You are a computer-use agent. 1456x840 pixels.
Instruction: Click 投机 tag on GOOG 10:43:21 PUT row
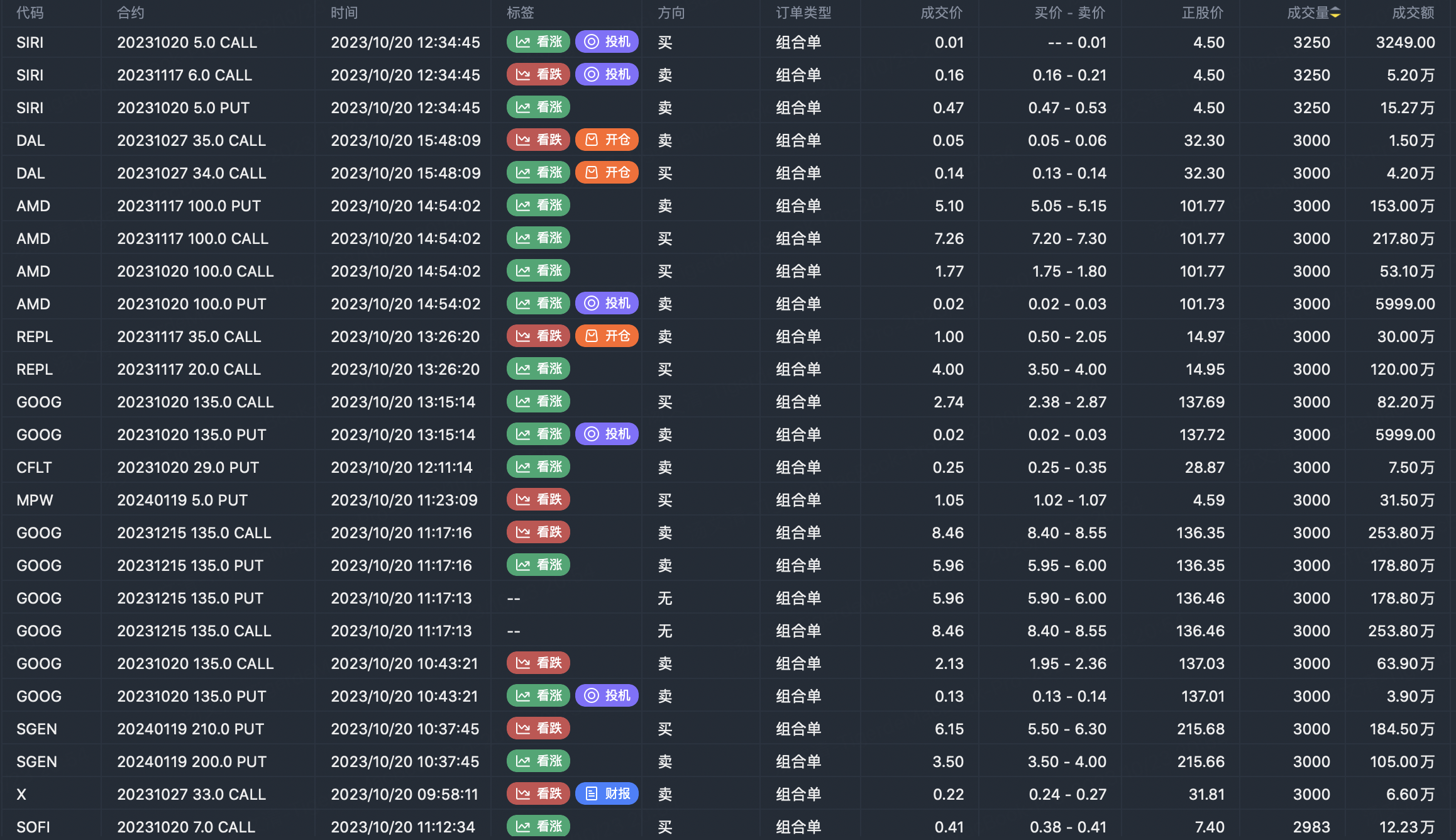click(x=607, y=696)
